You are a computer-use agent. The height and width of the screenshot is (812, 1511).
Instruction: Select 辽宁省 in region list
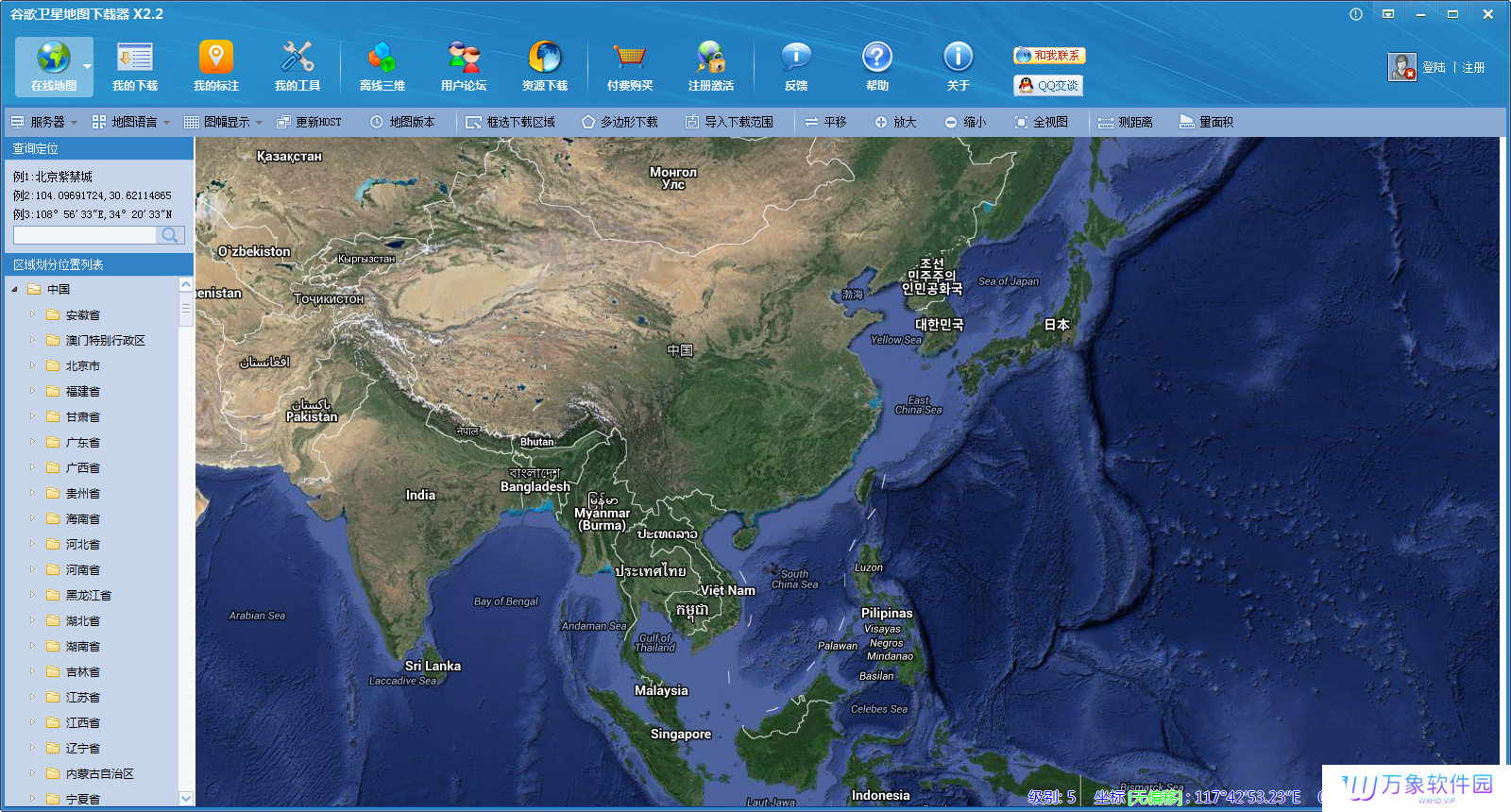[x=82, y=749]
